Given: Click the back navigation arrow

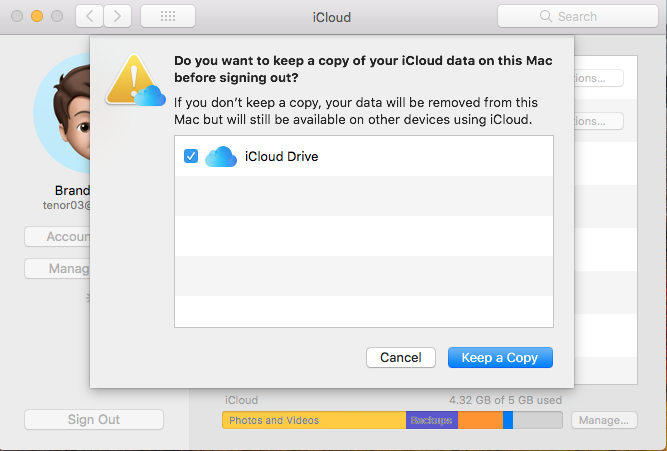Looking at the screenshot, I should click(x=89, y=17).
